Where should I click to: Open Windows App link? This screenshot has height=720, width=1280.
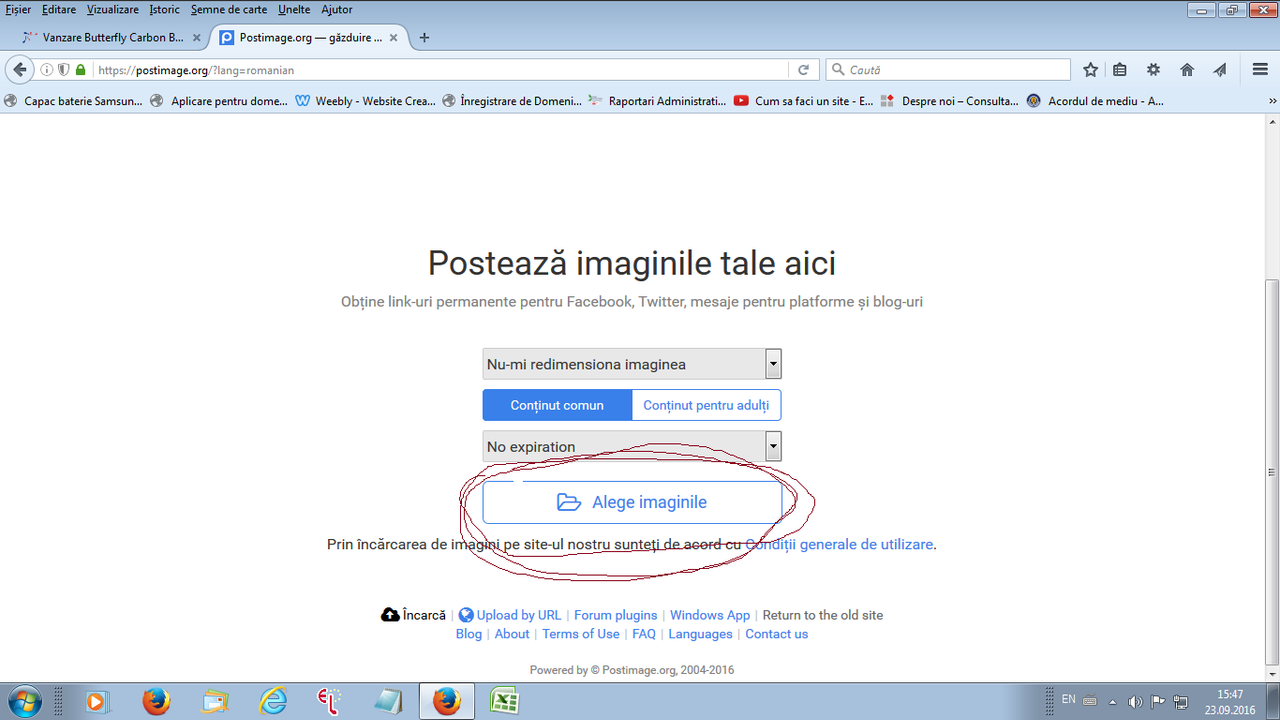coord(710,615)
